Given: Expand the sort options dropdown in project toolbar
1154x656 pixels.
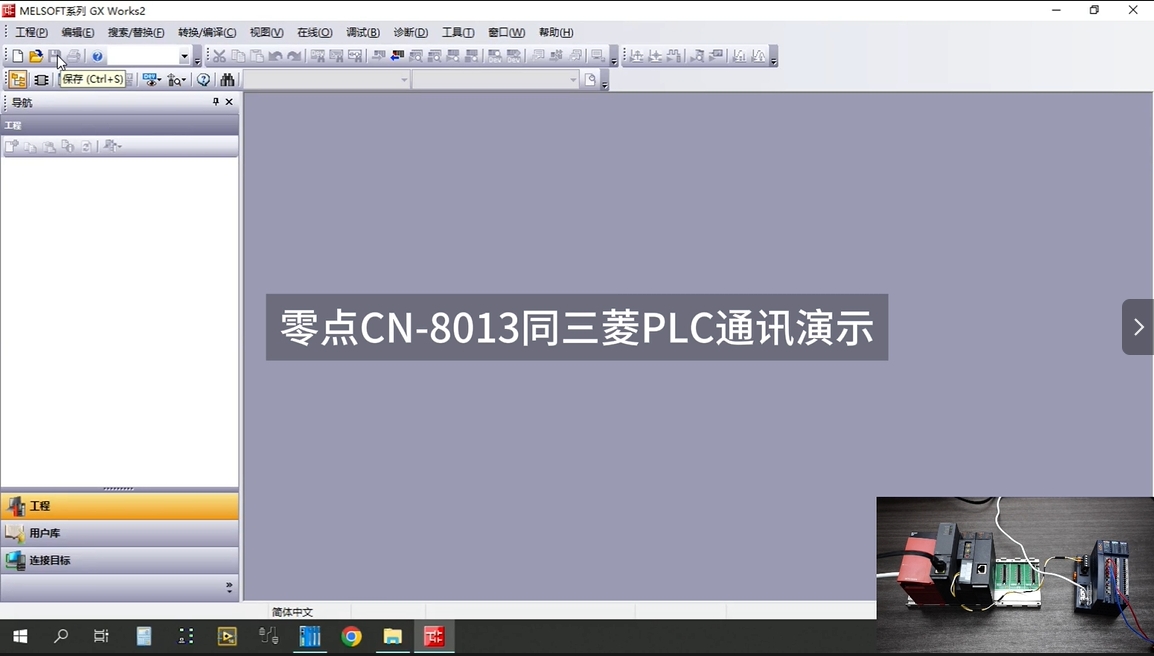Looking at the screenshot, I should pyautogui.click(x=112, y=147).
